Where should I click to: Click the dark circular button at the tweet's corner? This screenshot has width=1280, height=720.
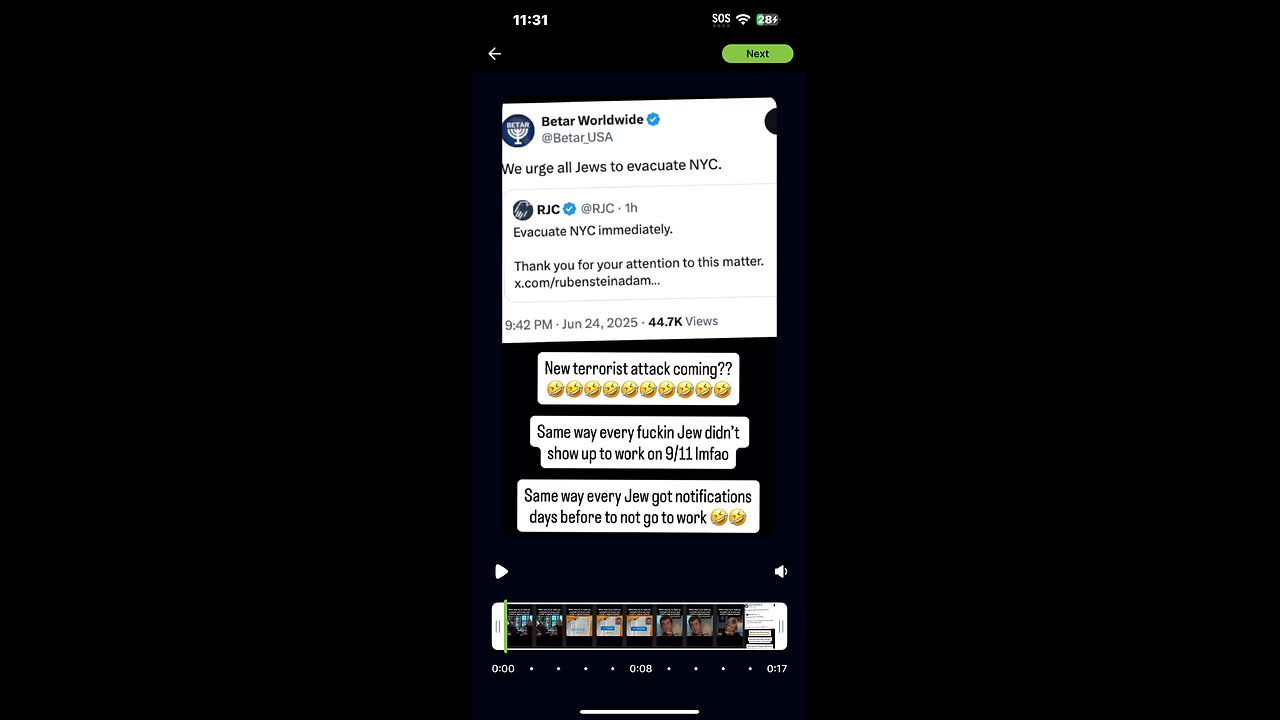coord(771,121)
